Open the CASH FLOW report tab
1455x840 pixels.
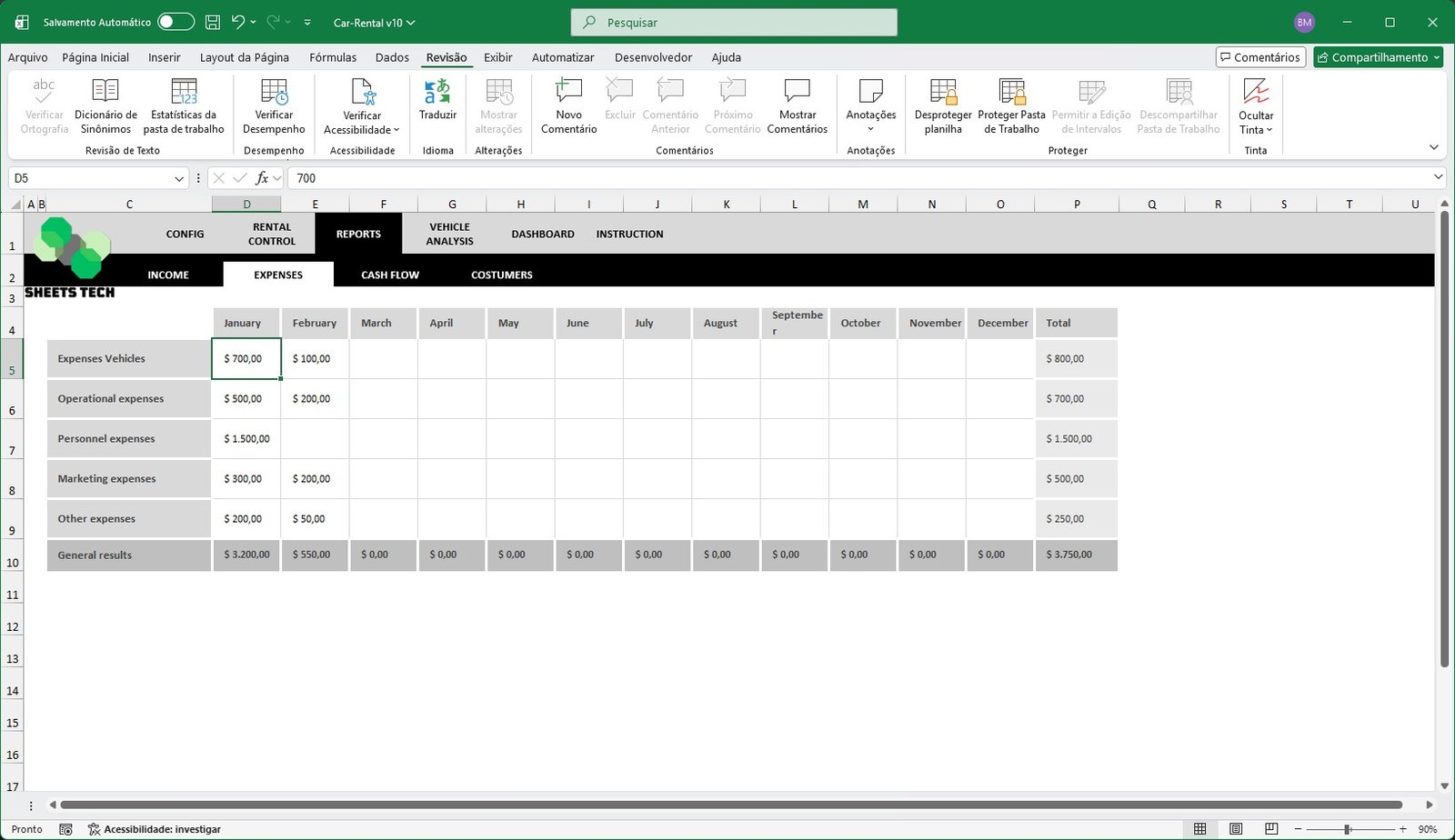(x=389, y=274)
